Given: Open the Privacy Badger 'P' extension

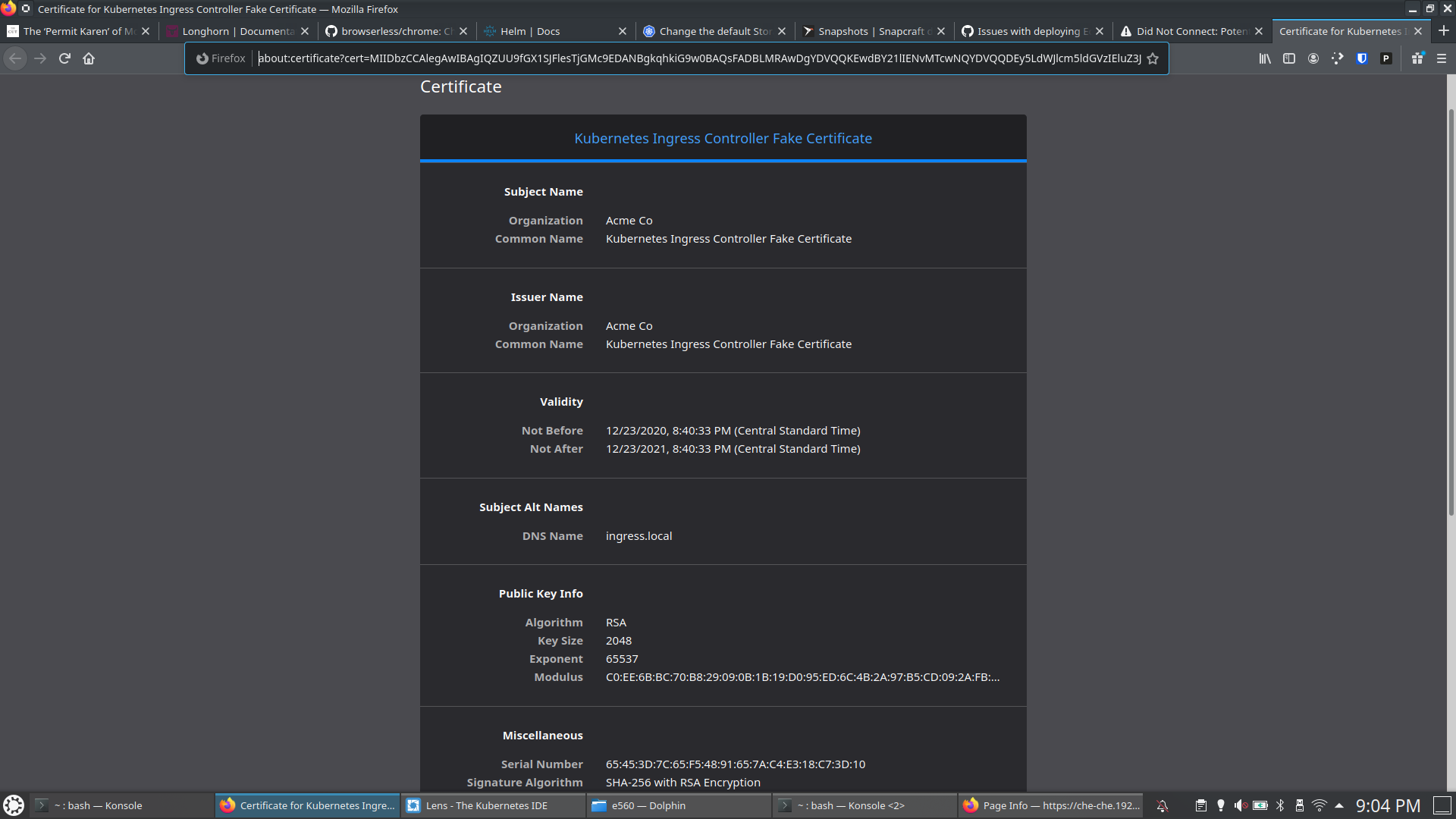Looking at the screenshot, I should (x=1387, y=58).
